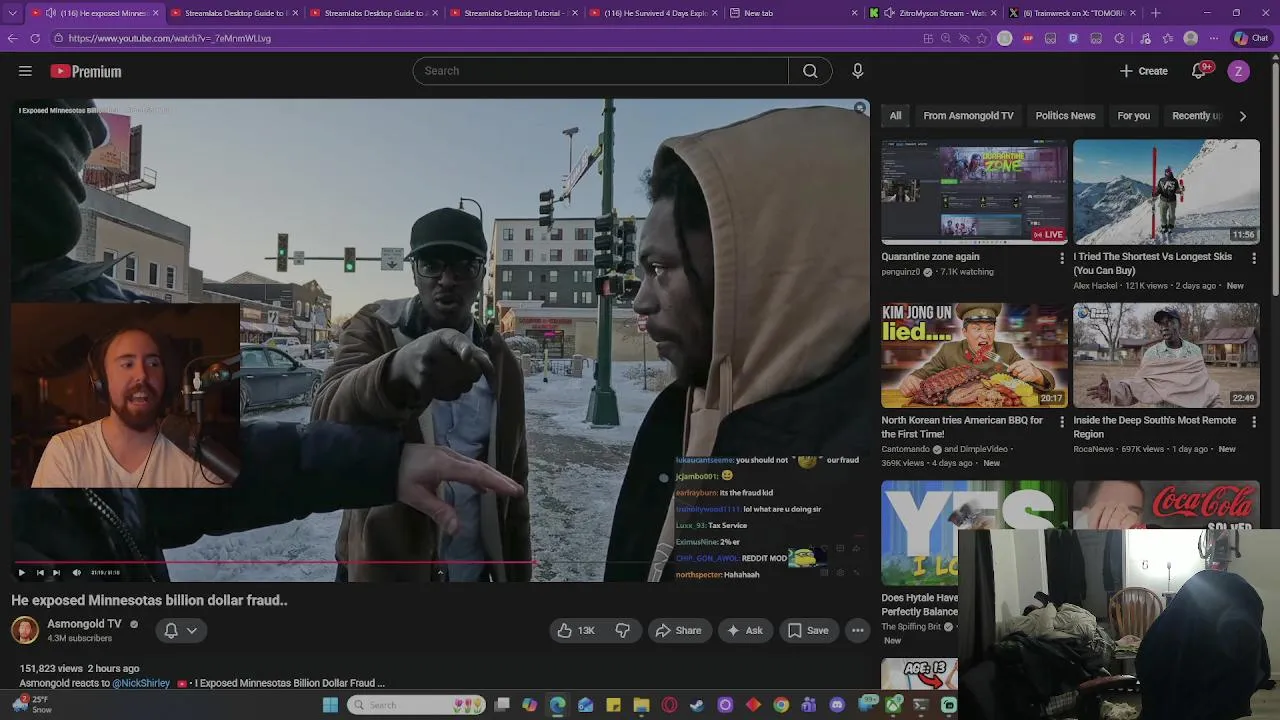Open Shortest Vs Longest Skis thumbnail
The image size is (1280, 720).
[x=1166, y=191]
